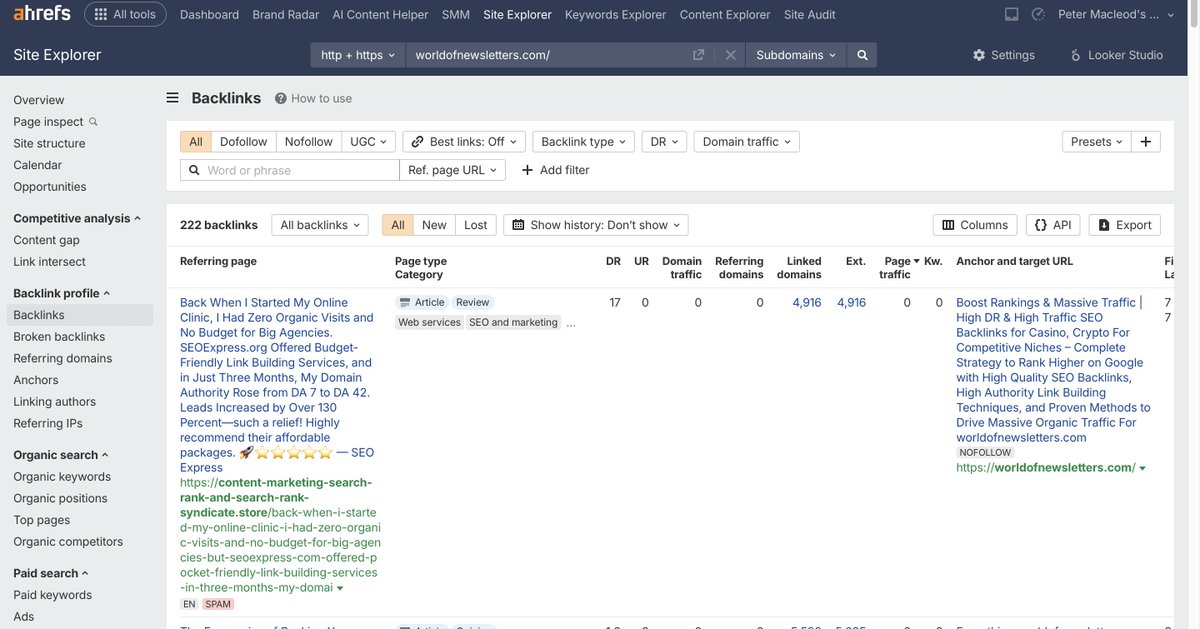Viewport: 1200px width, 629px height.
Task: Click the Export button
Action: pos(1125,225)
